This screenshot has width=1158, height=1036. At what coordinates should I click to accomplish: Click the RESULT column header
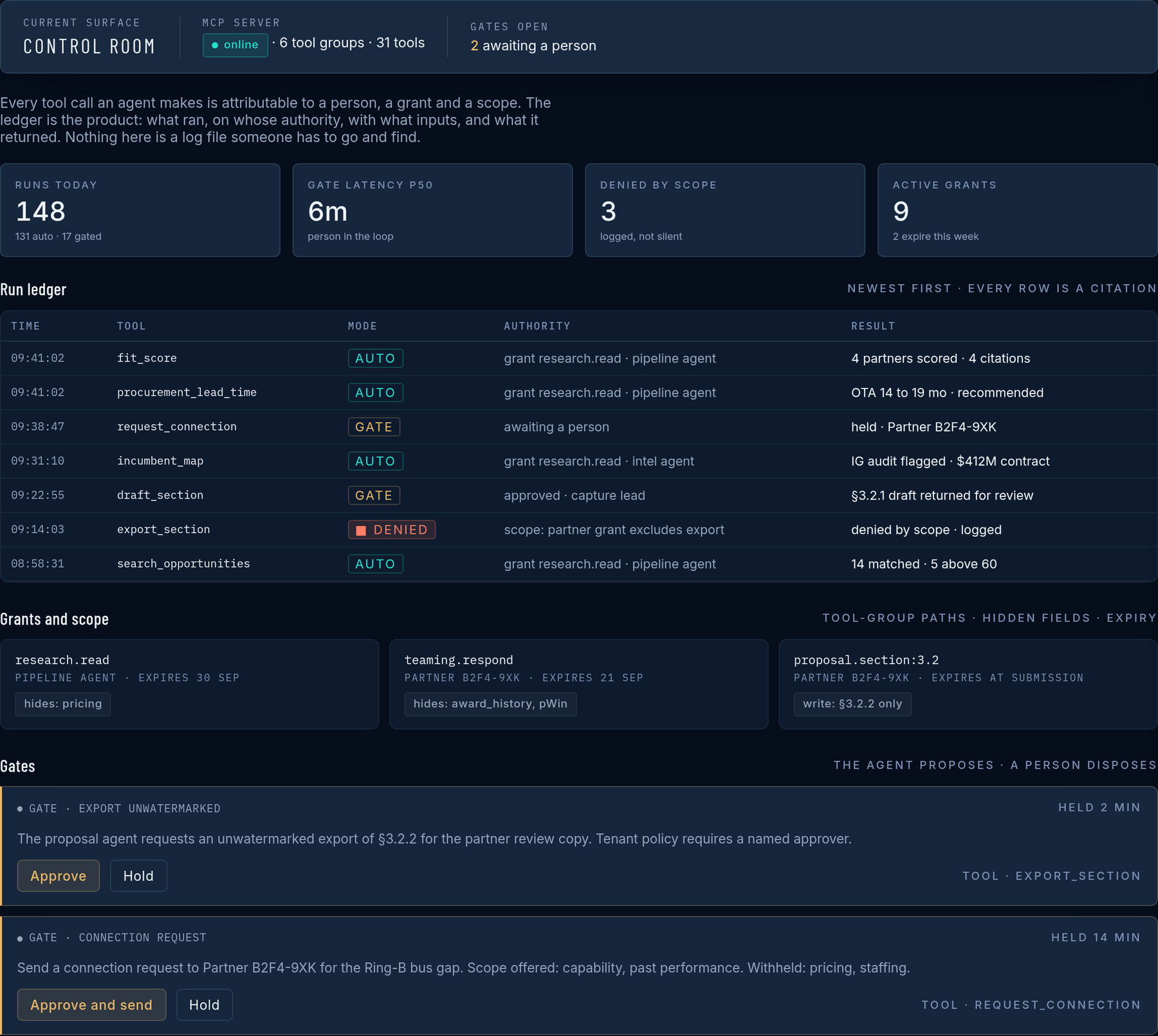pyautogui.click(x=873, y=326)
